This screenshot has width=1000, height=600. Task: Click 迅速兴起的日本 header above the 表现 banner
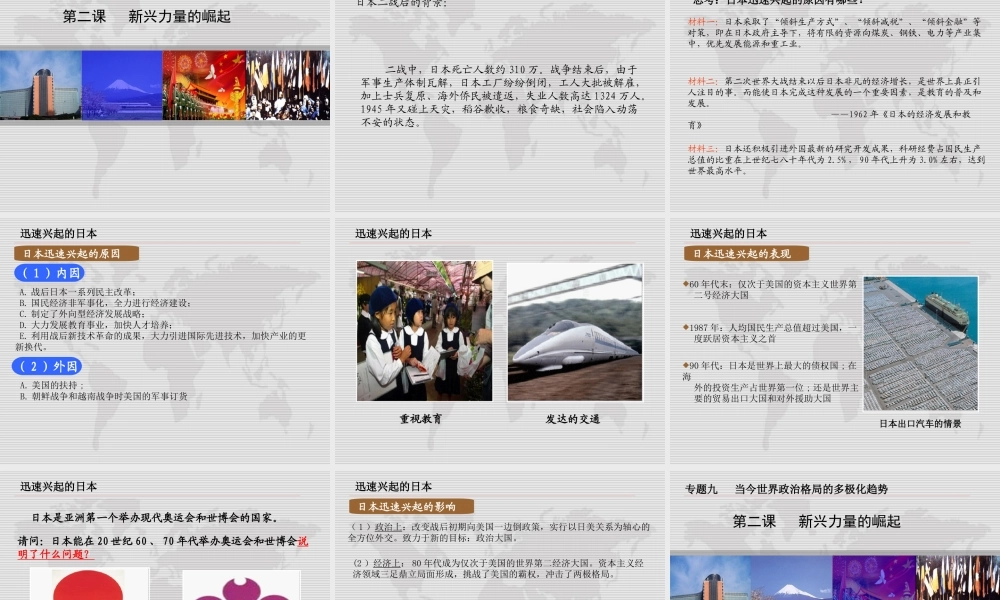tap(728, 233)
